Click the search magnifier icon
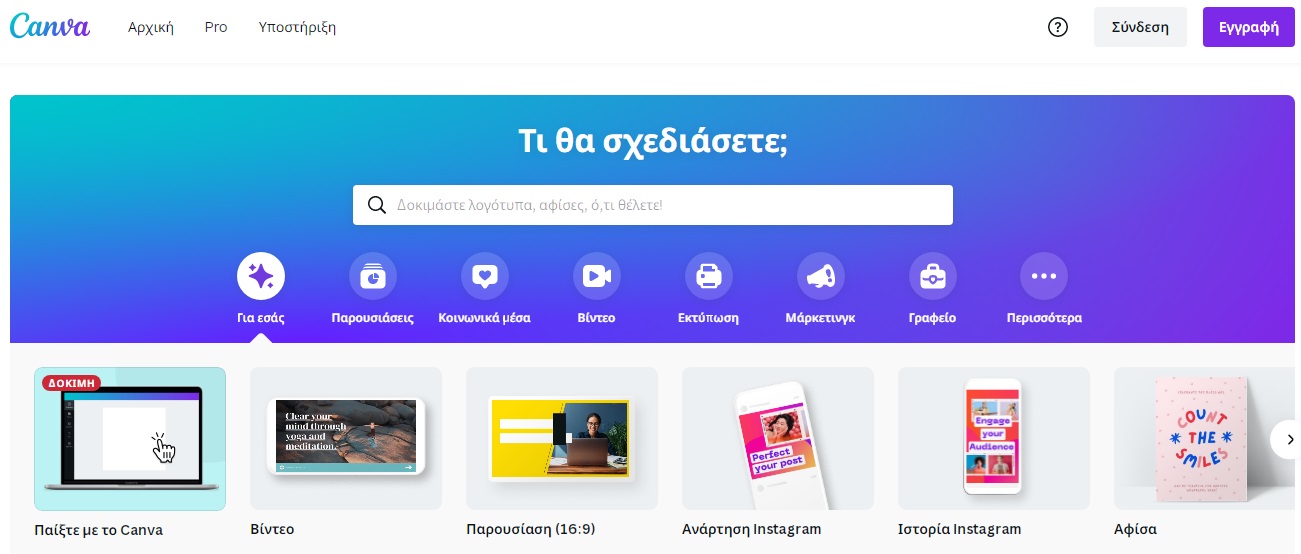The width and height of the screenshot is (1301, 554). 377,205
